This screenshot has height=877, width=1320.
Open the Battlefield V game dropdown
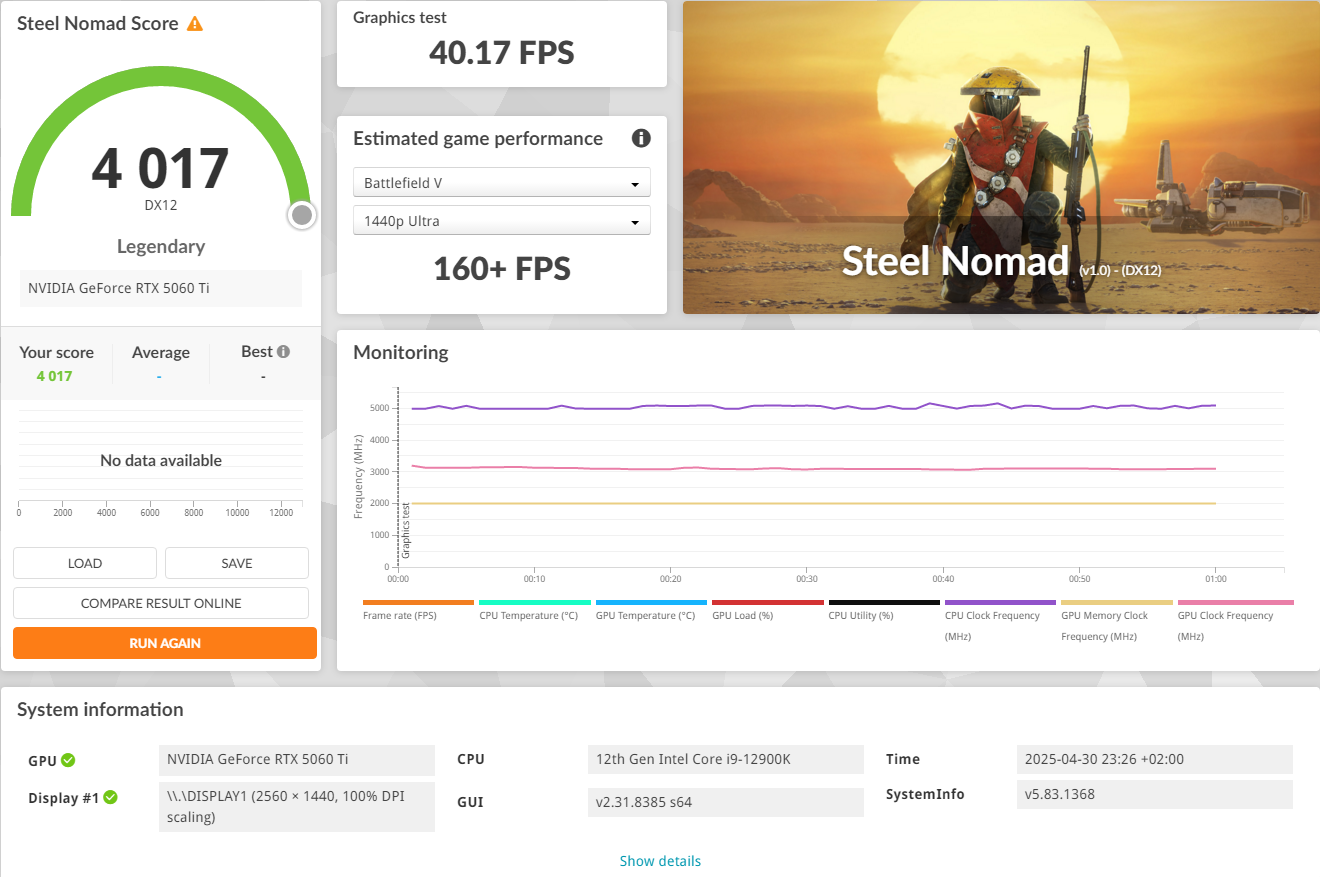coord(502,183)
